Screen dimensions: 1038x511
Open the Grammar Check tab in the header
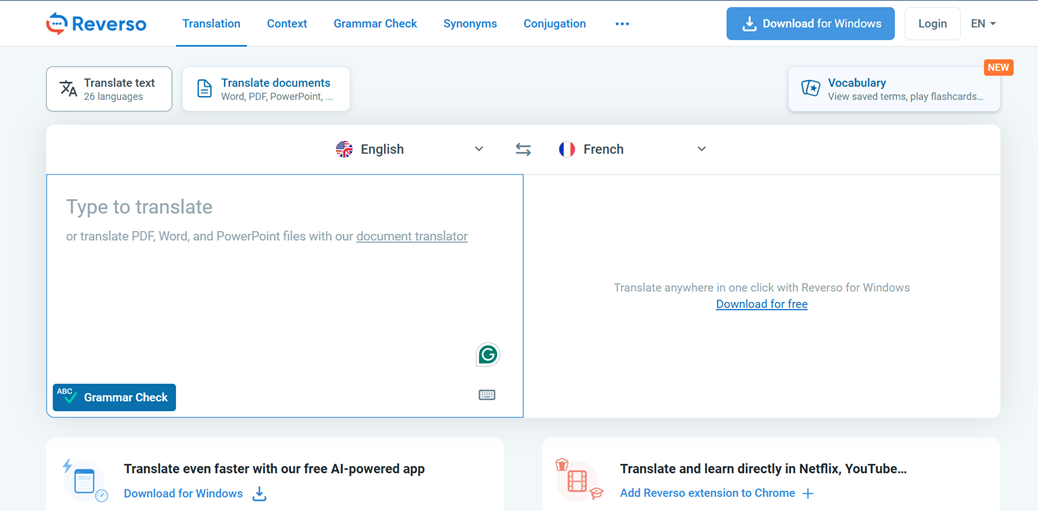coord(375,24)
